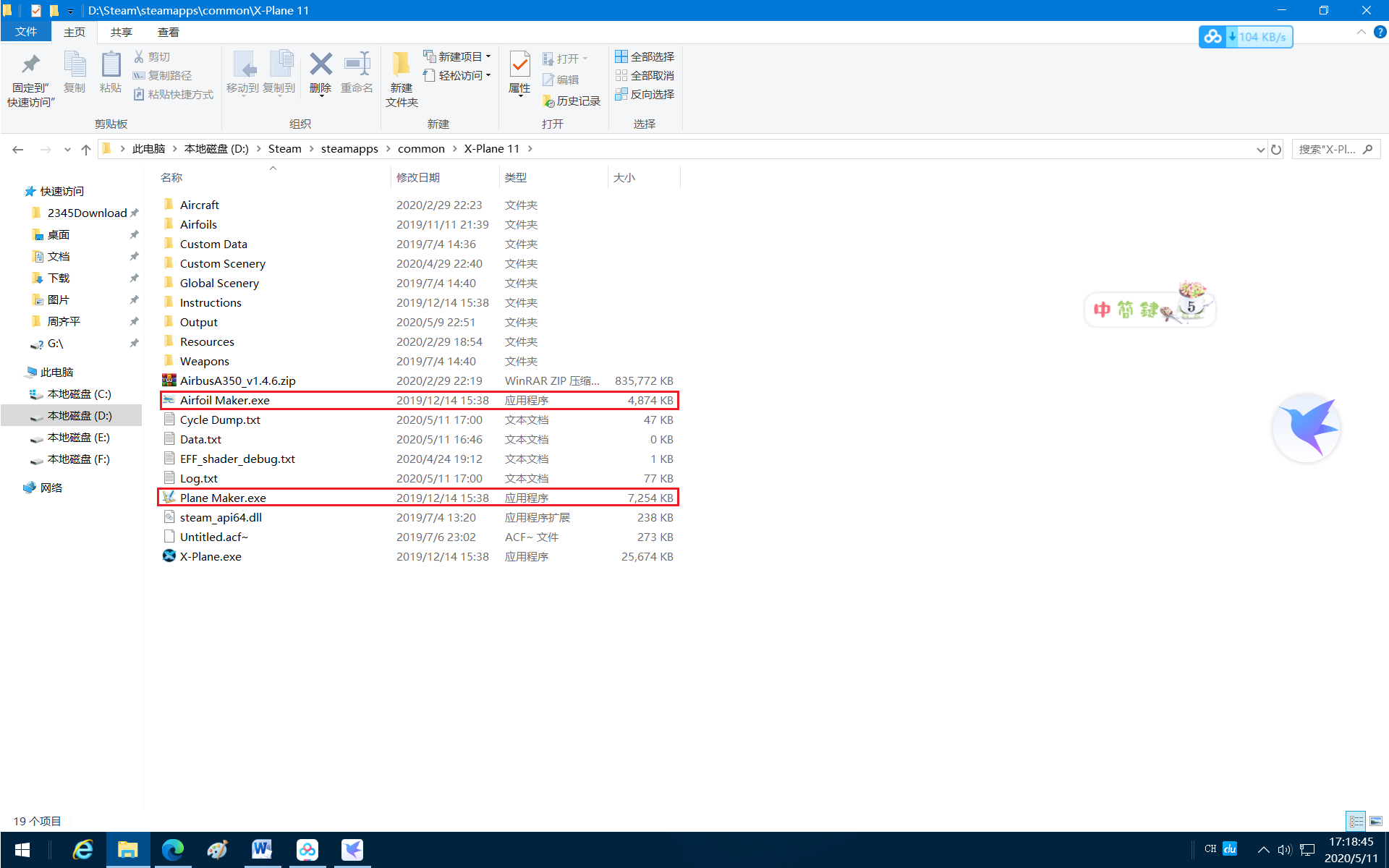The image size is (1389, 868).
Task: Click the up-directory arrow
Action: pyautogui.click(x=86, y=149)
